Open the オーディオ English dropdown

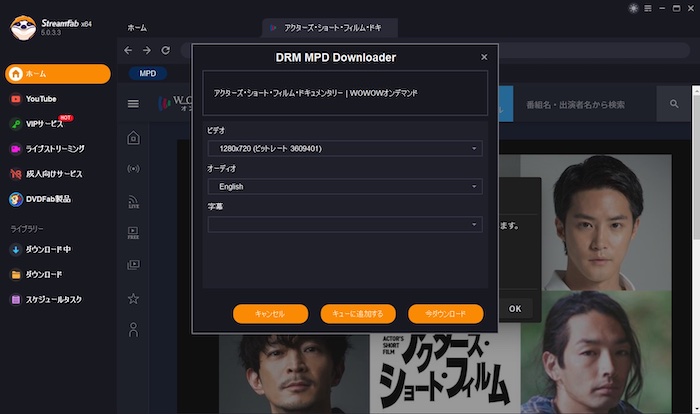click(x=345, y=186)
